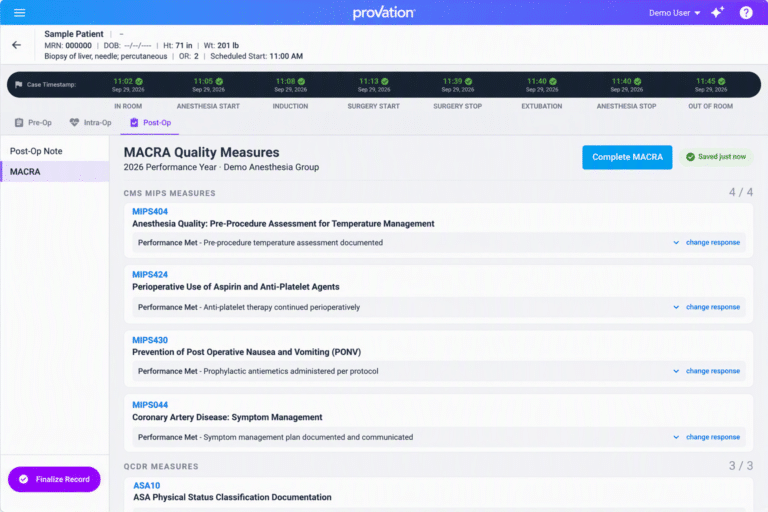Click the EXTUBATION label
768x512 pixels.
pos(542,106)
